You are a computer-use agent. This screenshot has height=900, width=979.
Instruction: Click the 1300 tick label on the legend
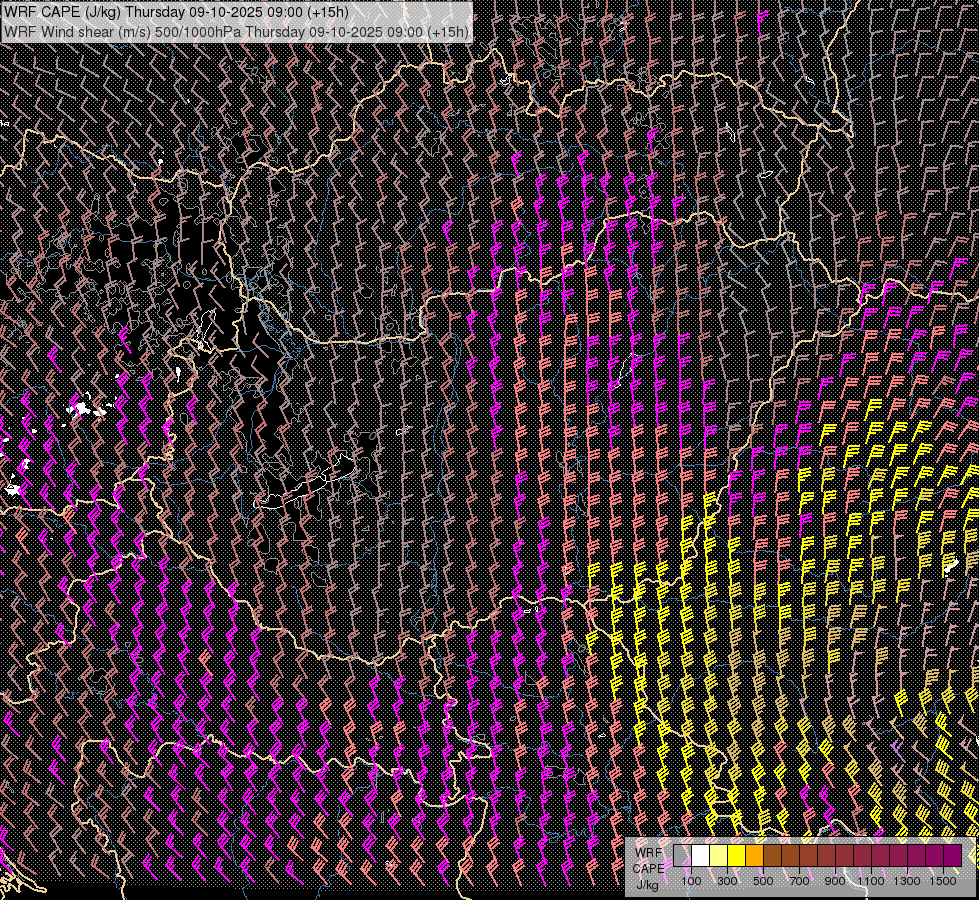907,881
